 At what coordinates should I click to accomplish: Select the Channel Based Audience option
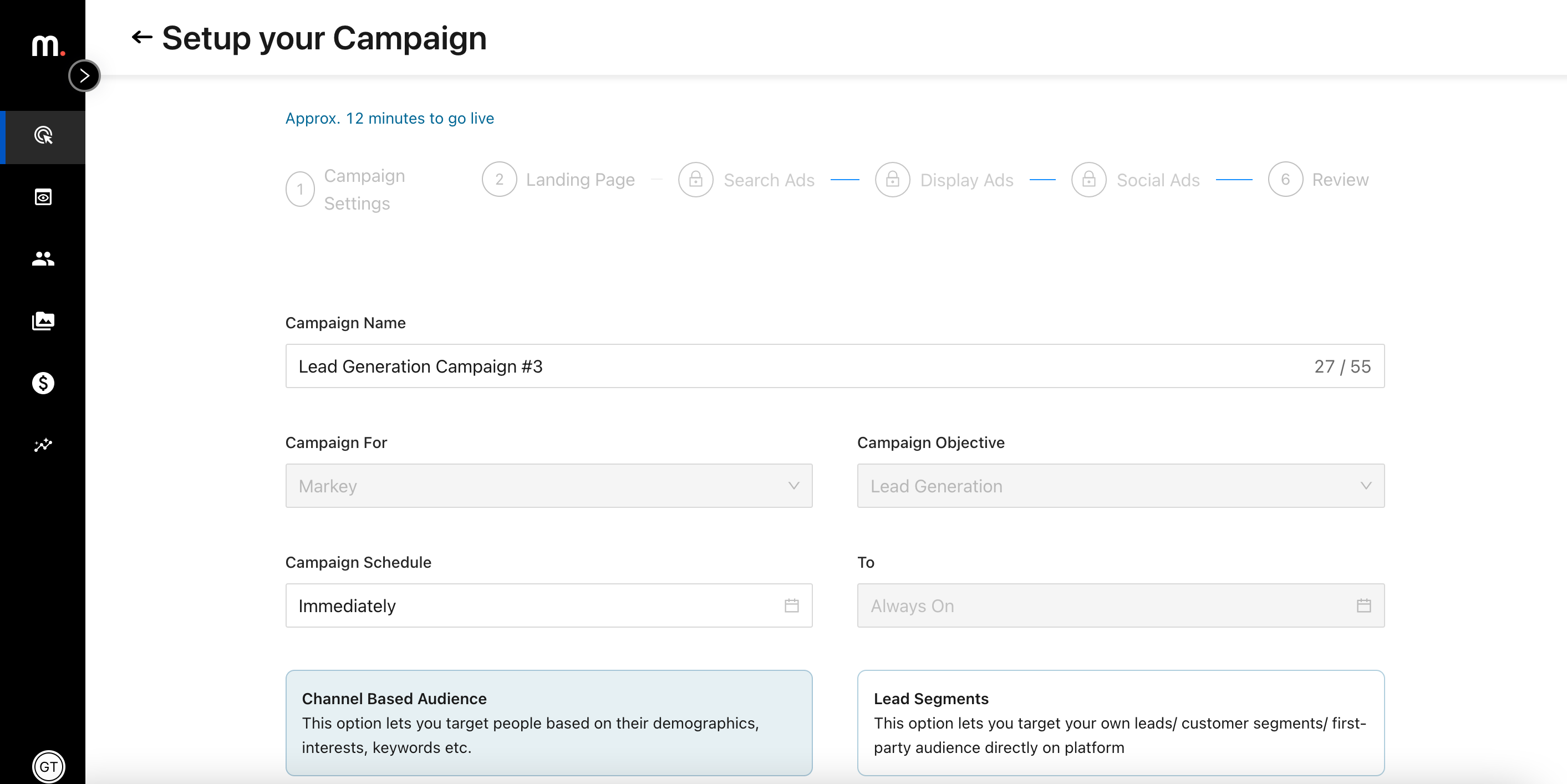[x=548, y=723]
